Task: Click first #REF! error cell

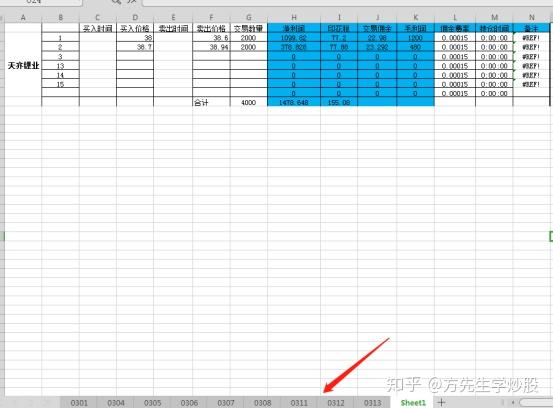Action: click(x=531, y=38)
